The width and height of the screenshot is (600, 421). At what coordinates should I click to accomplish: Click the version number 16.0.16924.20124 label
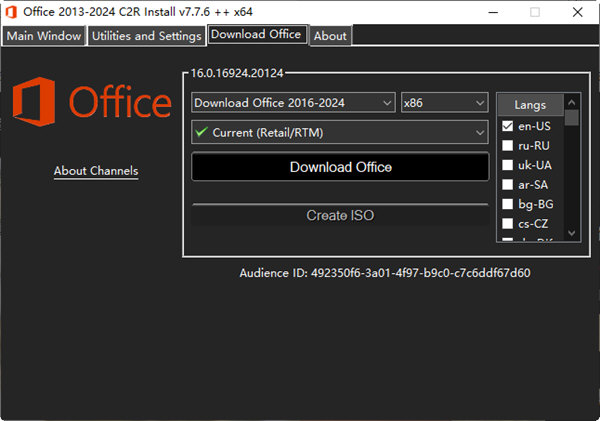(237, 73)
